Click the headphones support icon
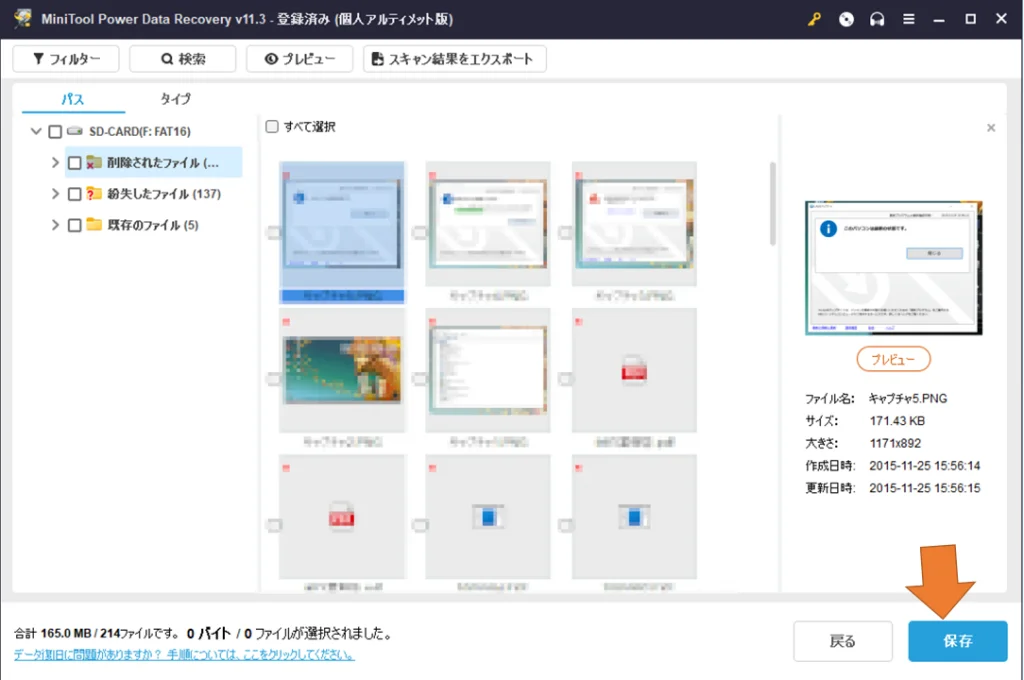The height and width of the screenshot is (680, 1024). click(x=877, y=19)
